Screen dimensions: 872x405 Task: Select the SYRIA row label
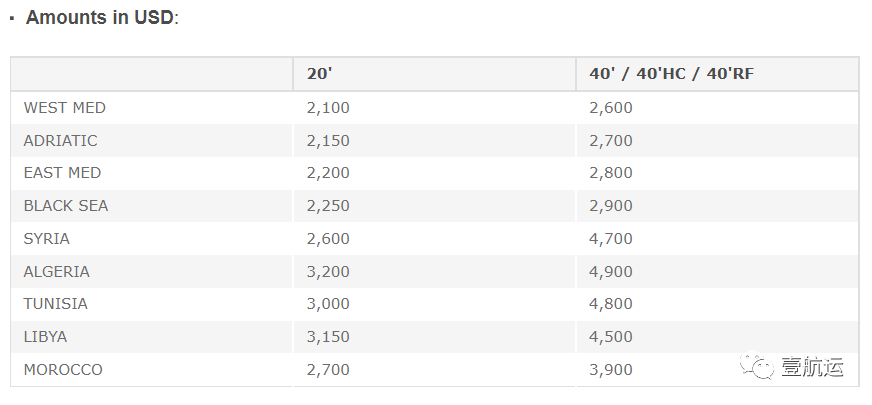pos(47,239)
